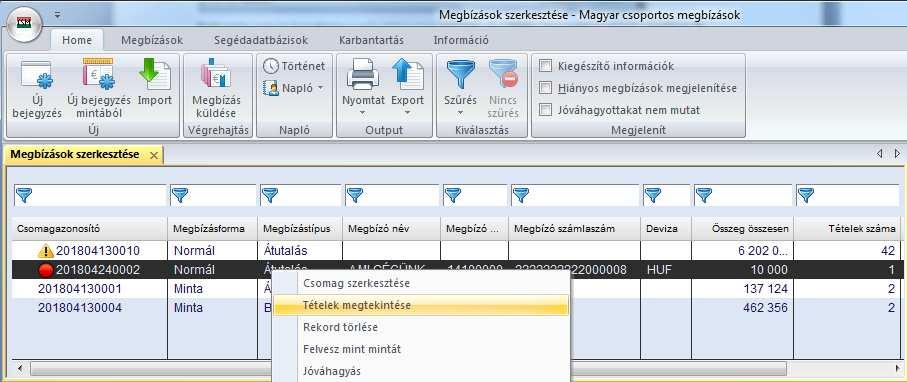Enable Kiegészítő információk checkbox
The width and height of the screenshot is (907, 382).
point(545,67)
